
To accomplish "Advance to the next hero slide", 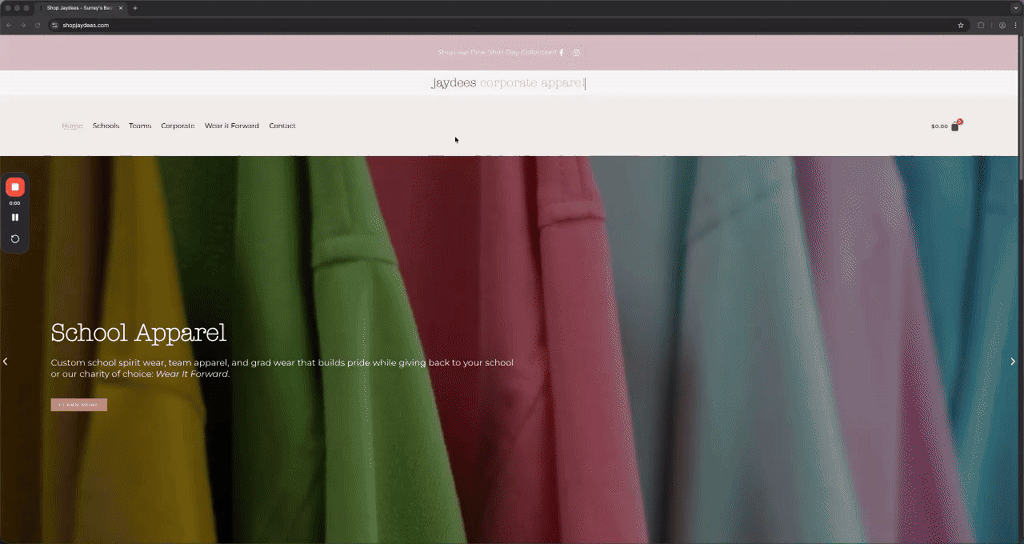I will point(1013,361).
